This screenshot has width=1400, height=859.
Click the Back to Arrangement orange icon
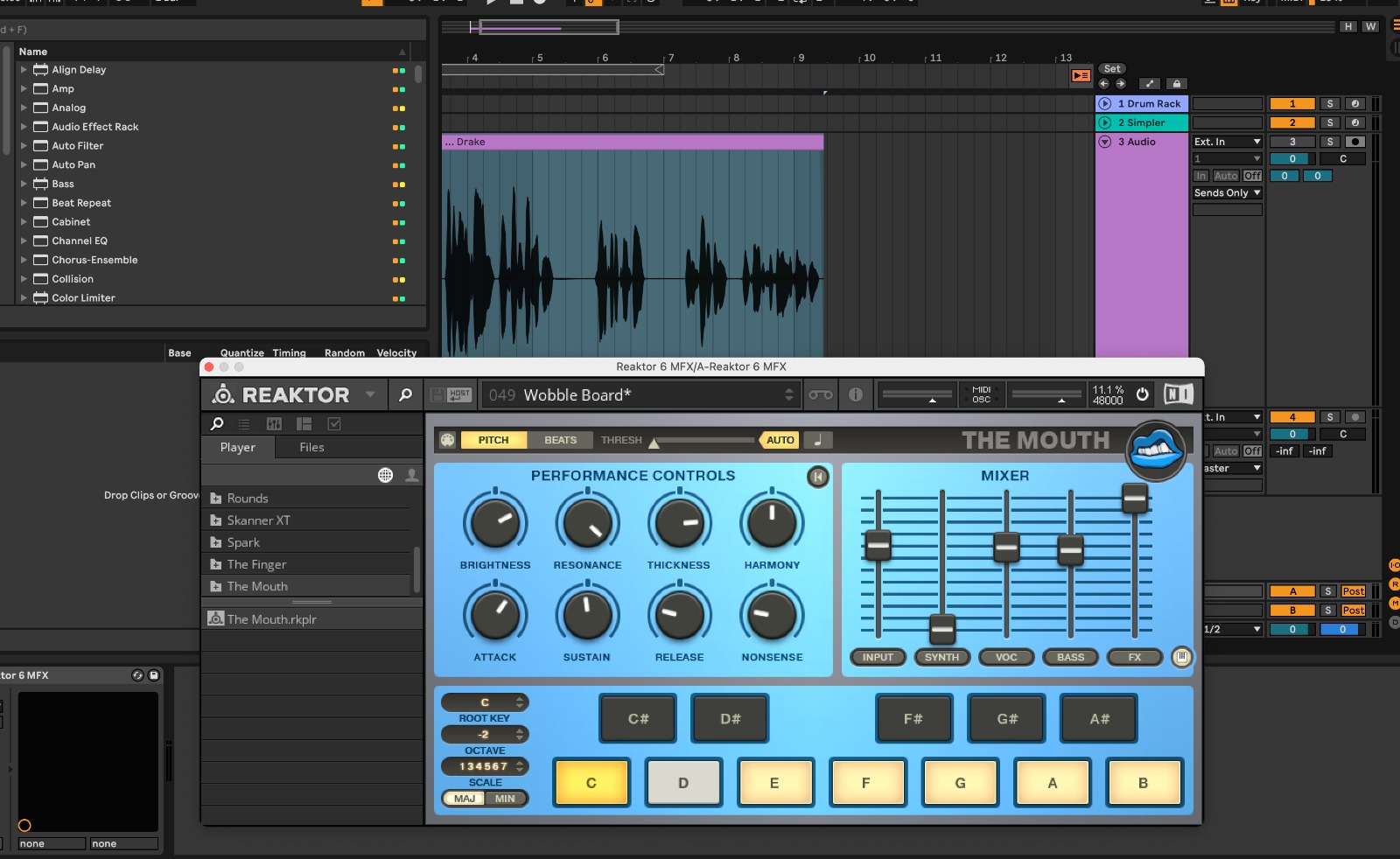[x=1081, y=76]
